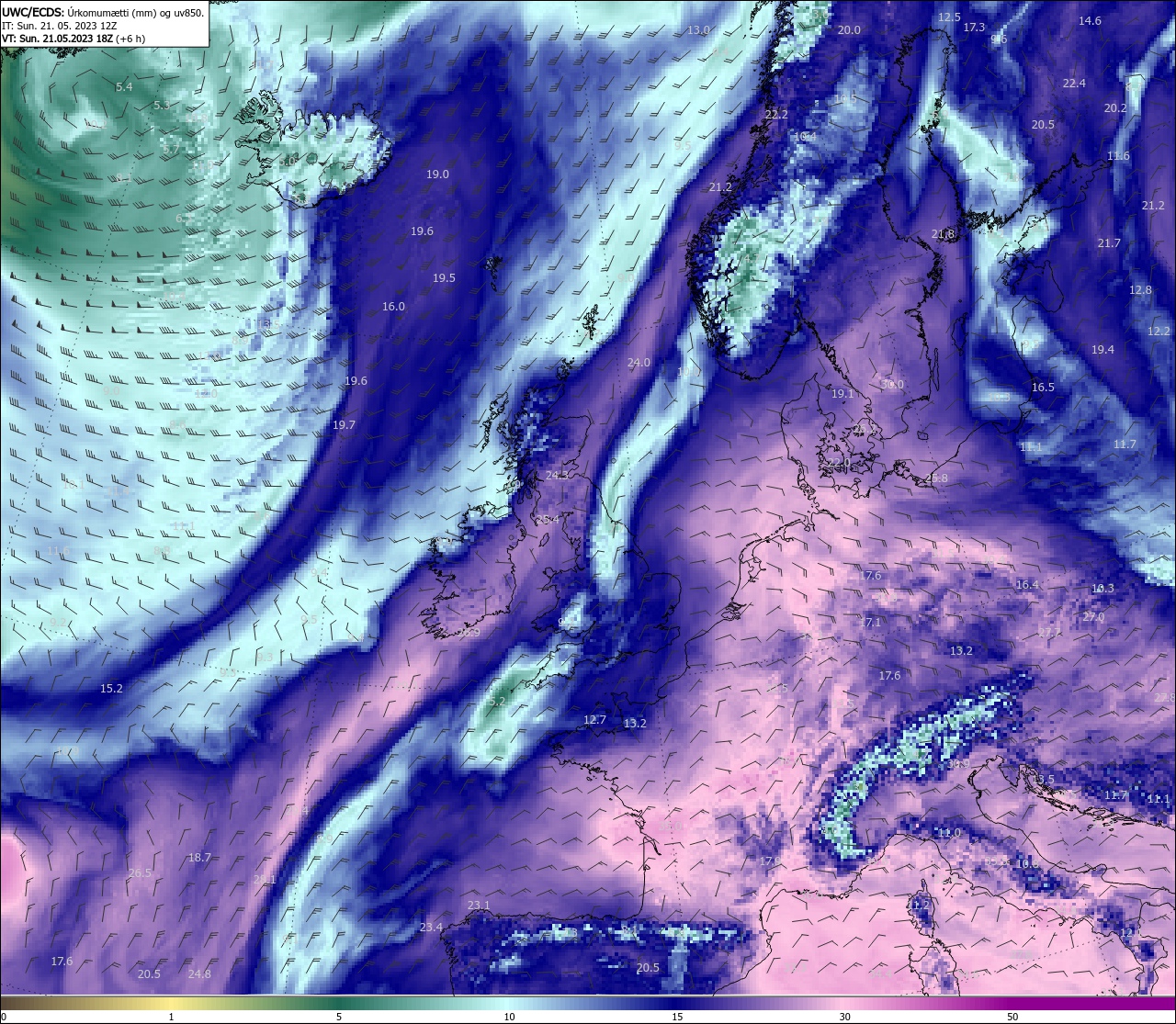1176x1024 pixels.
Task: Select the IT: Sun. 21. 05. 2023 12Z line
Action: [59, 26]
